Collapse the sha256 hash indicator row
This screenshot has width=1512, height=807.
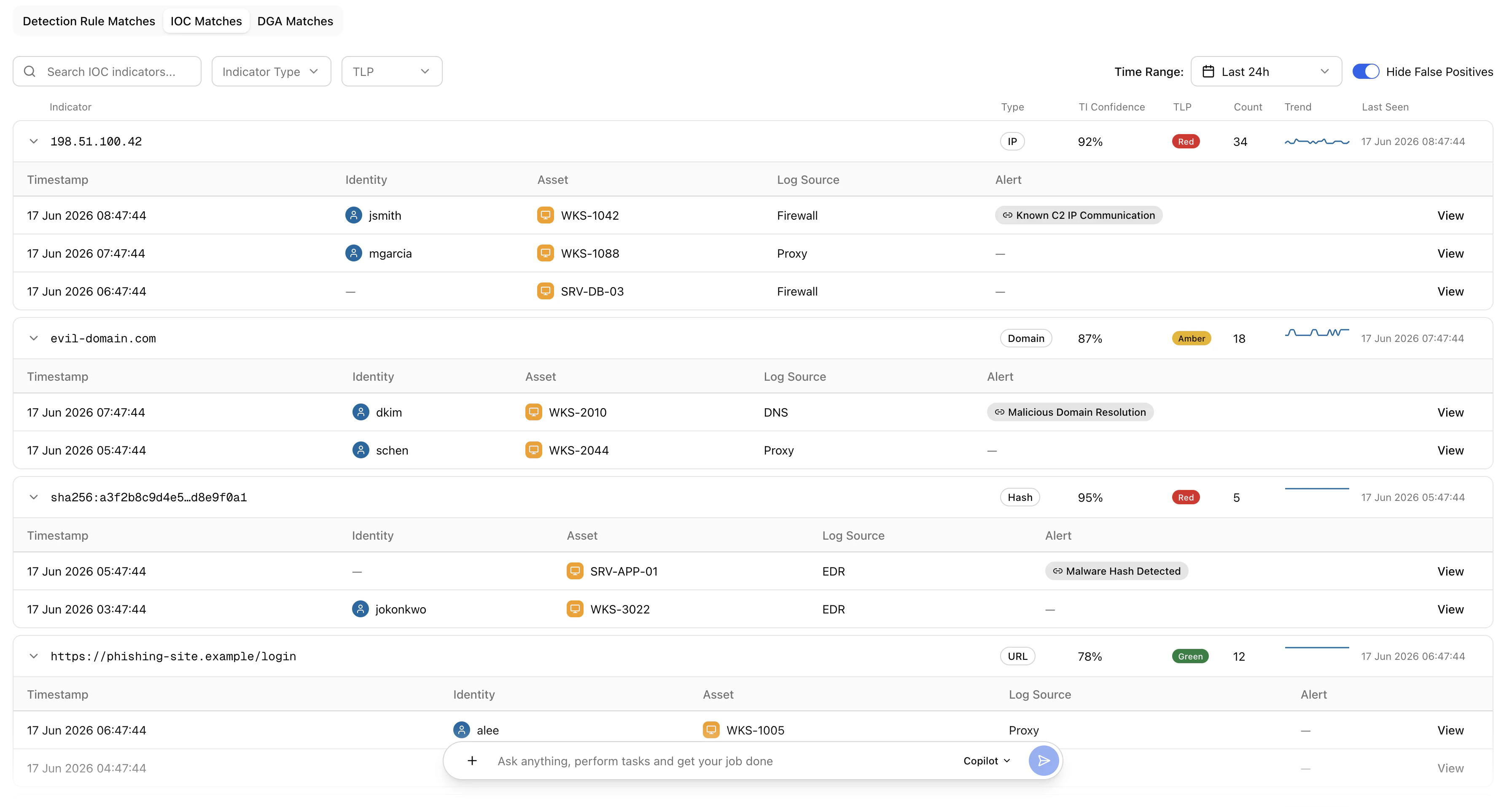33,497
